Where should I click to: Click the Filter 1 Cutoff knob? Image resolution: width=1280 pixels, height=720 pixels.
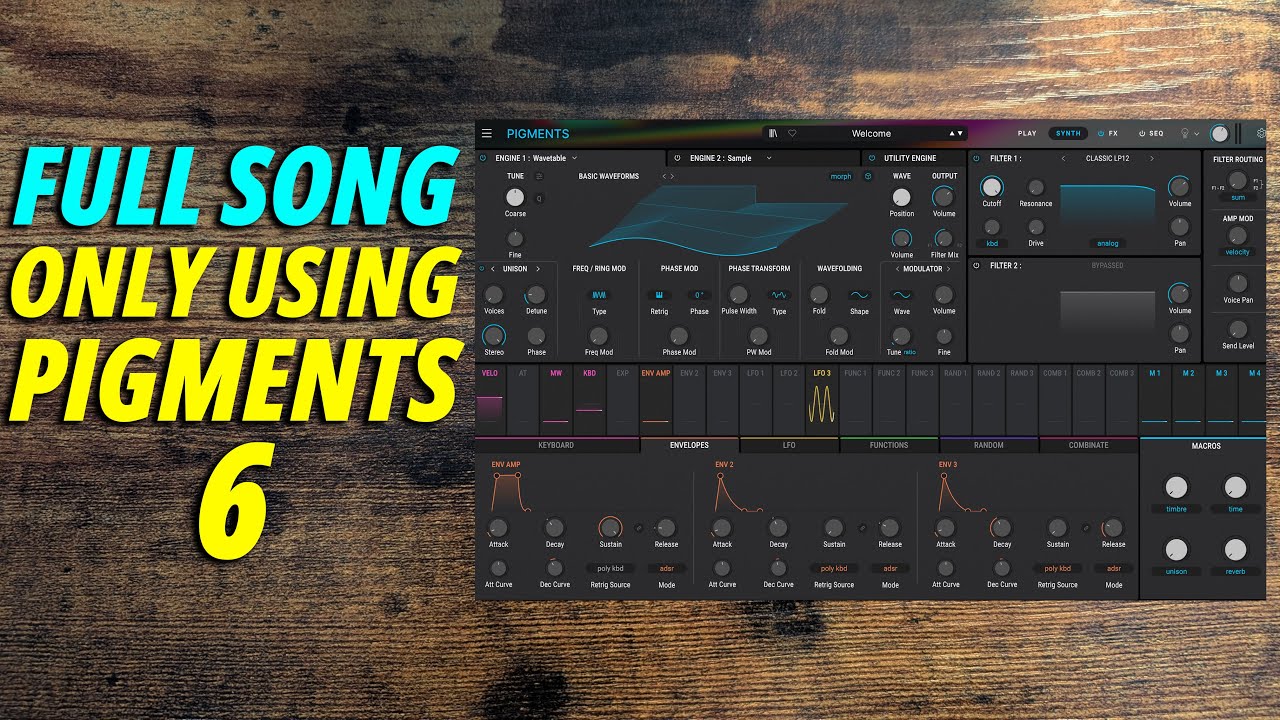991,186
